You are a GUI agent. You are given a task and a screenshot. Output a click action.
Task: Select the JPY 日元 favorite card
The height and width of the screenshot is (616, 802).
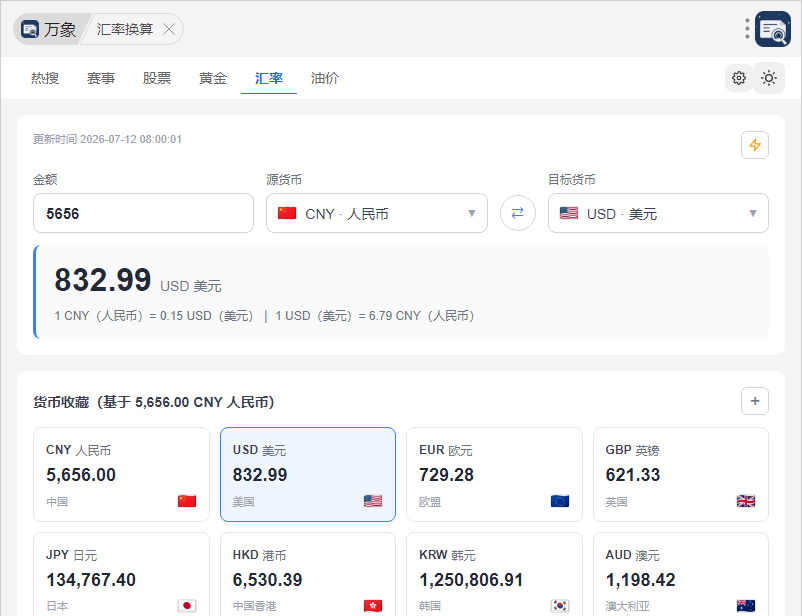pyautogui.click(x=121, y=574)
